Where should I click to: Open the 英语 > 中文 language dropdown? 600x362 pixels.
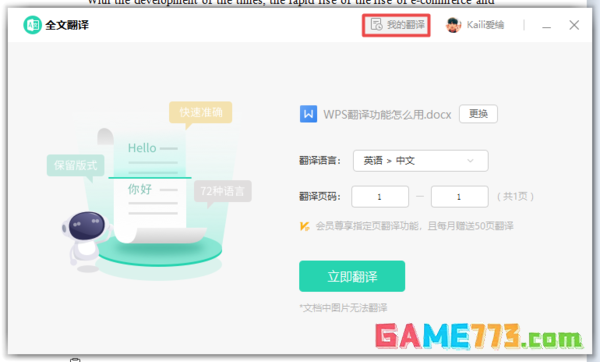421,161
